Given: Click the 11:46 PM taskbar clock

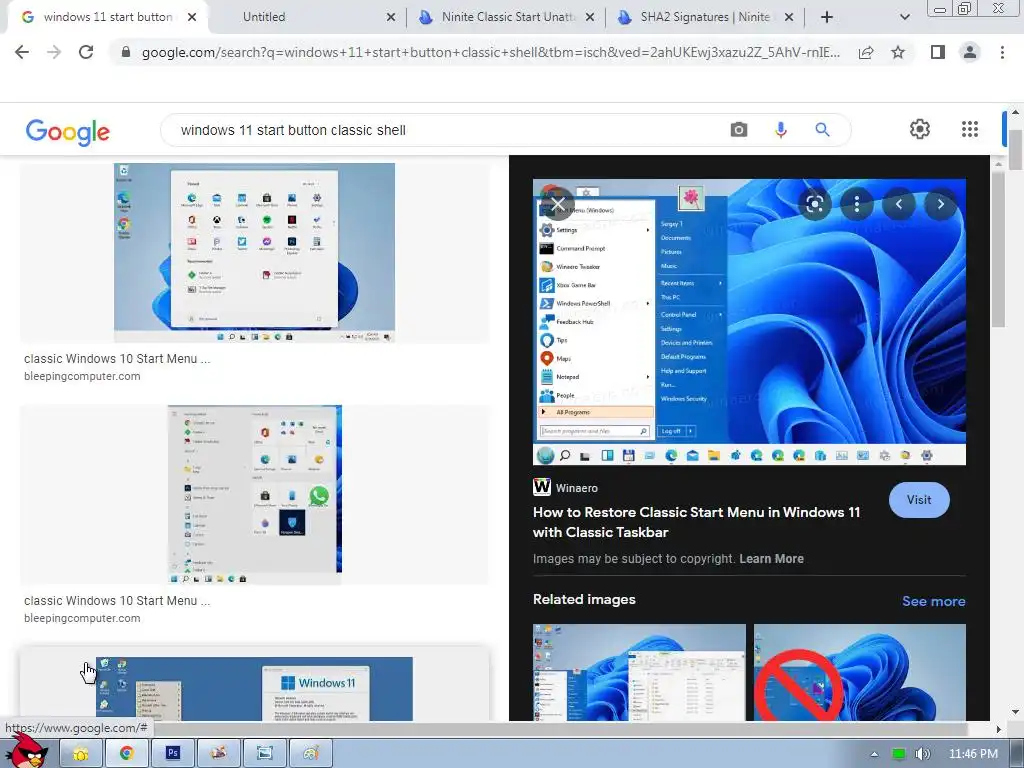Looking at the screenshot, I should coord(973,754).
